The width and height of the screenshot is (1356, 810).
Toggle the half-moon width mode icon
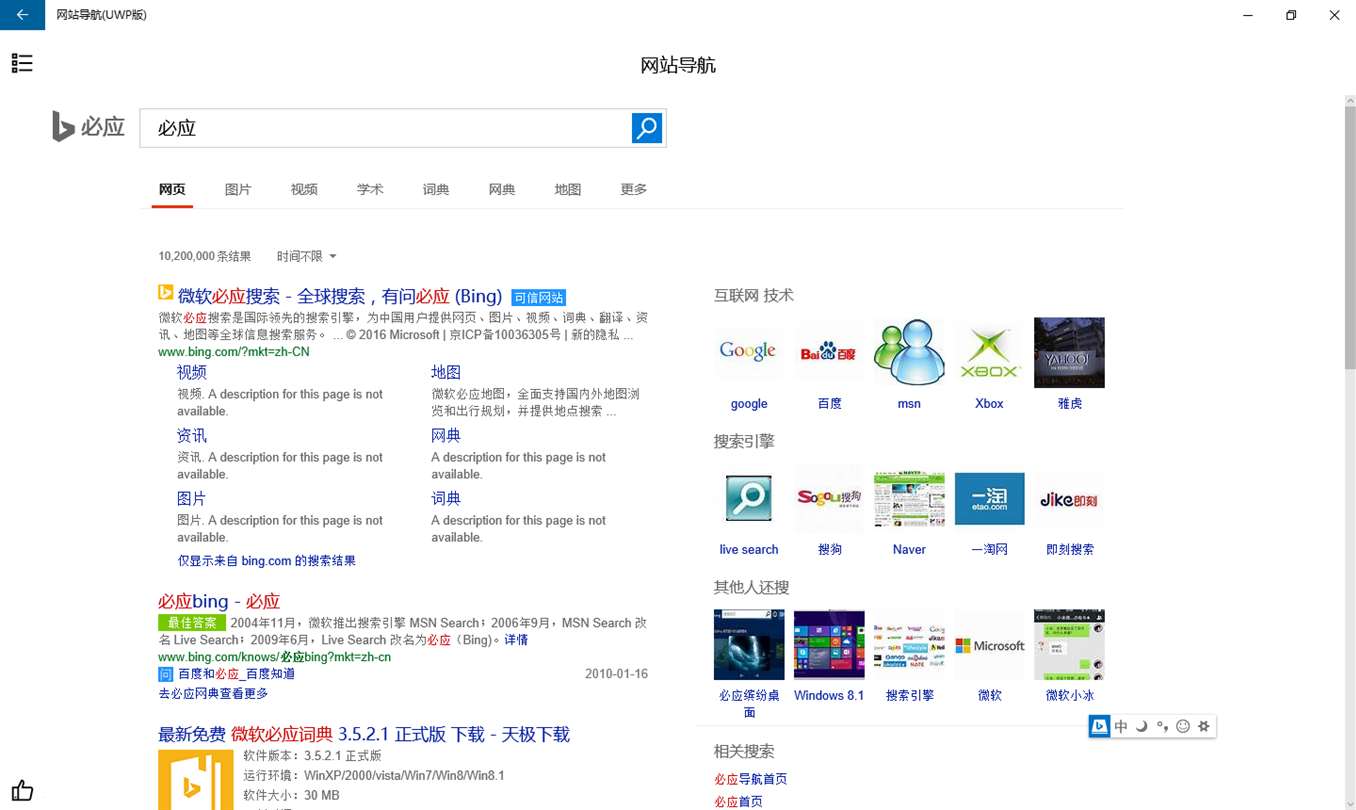(x=1141, y=726)
